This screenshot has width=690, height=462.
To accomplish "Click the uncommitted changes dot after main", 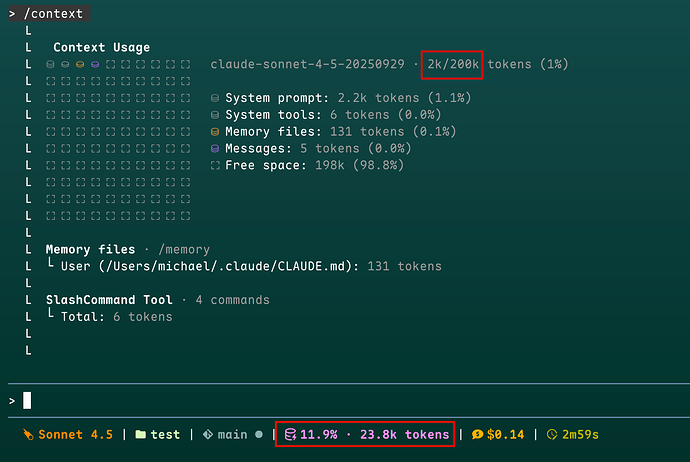I will tap(259, 435).
